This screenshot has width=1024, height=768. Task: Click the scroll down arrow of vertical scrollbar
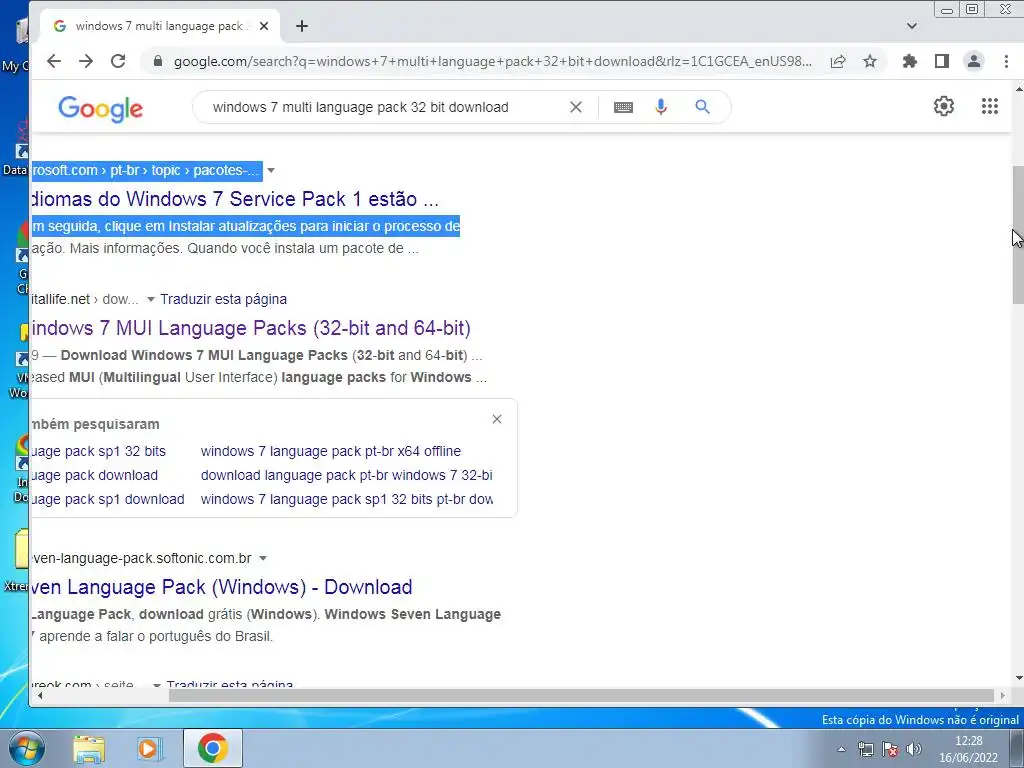click(1017, 679)
